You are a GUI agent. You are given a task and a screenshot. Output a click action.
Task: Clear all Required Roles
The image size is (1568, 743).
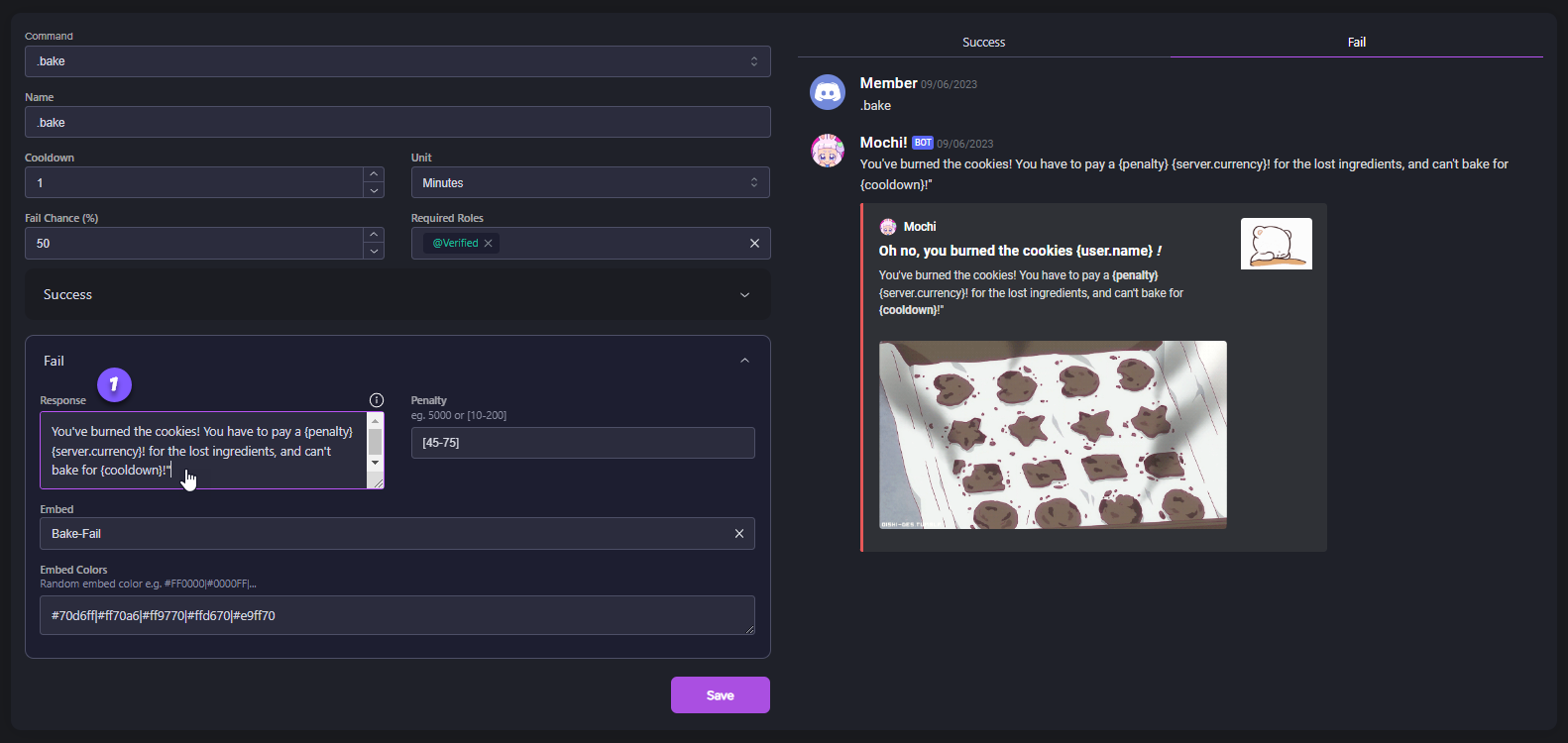754,244
